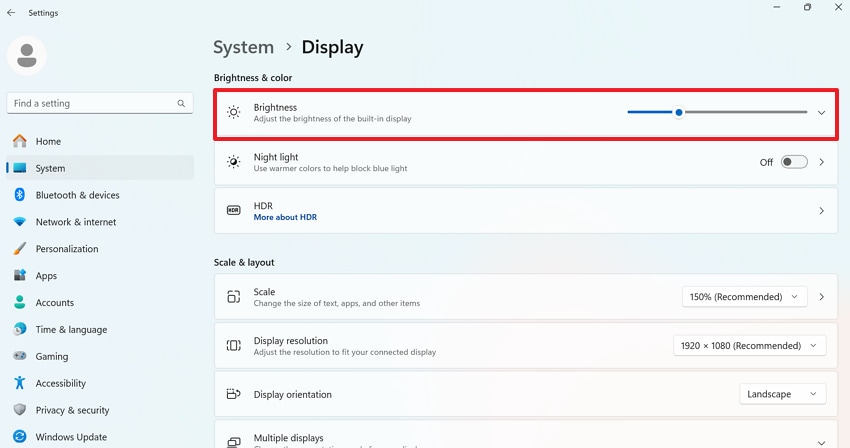Click the Privacy shield icon

pos(20,409)
